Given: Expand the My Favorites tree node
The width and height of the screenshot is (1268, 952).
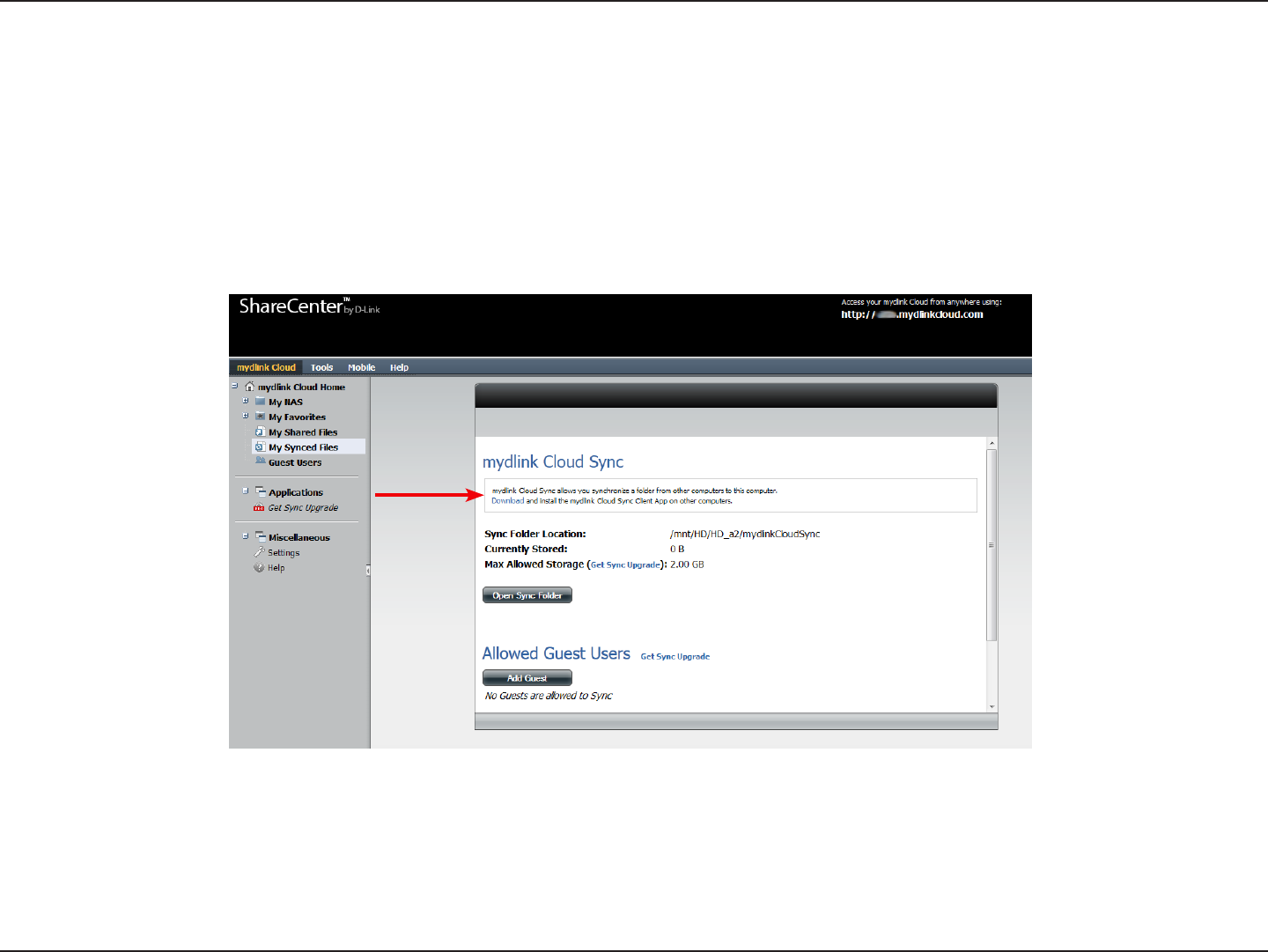Looking at the screenshot, I should (x=246, y=416).
